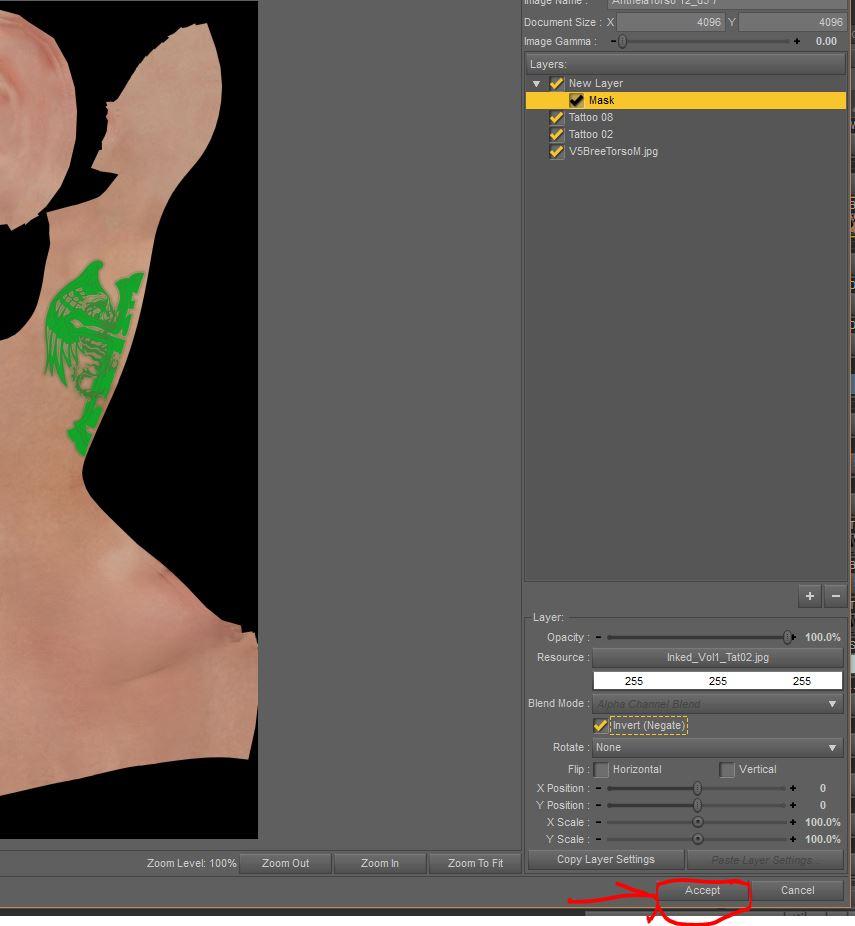
Task: Click X Position plus increment
Action: (793, 788)
